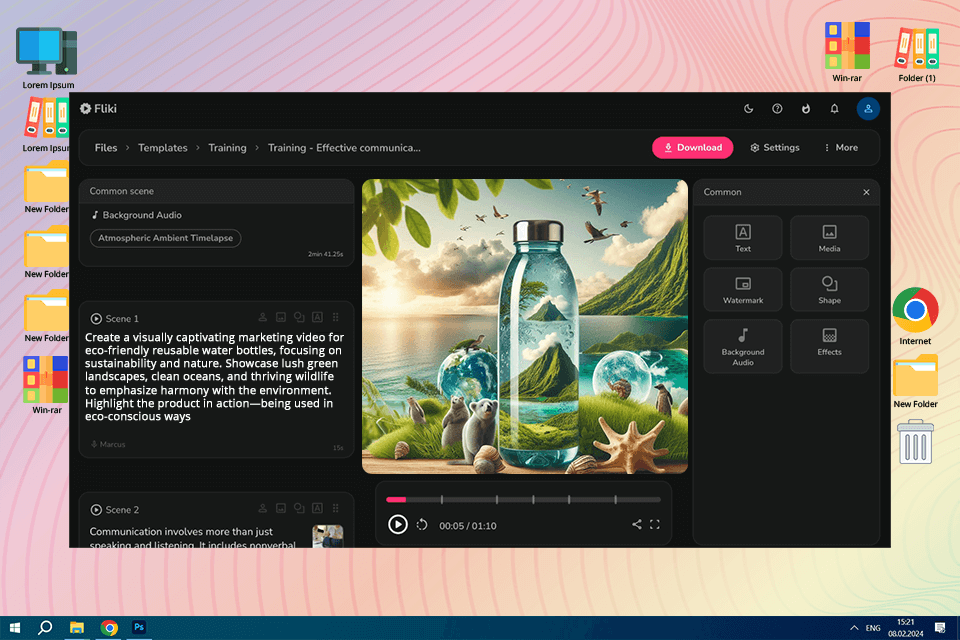
Task: Open Windows Start menu
Action: coord(15,628)
